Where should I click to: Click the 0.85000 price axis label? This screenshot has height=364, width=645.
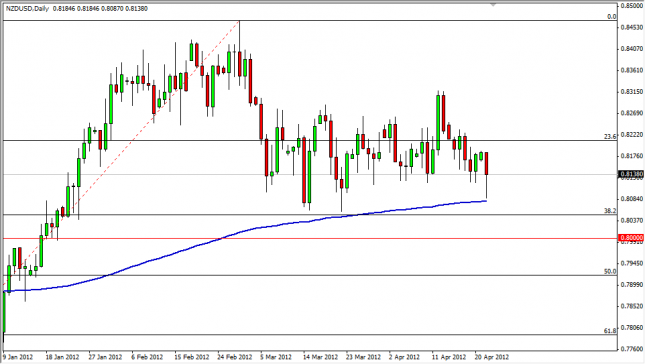click(x=632, y=6)
